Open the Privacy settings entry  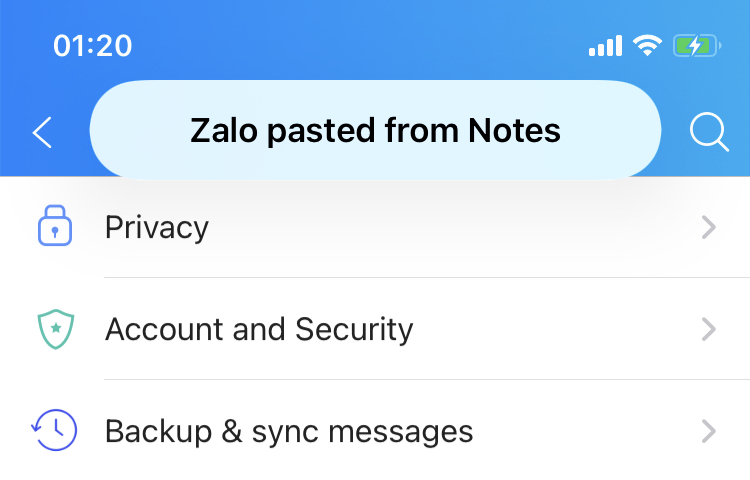375,227
